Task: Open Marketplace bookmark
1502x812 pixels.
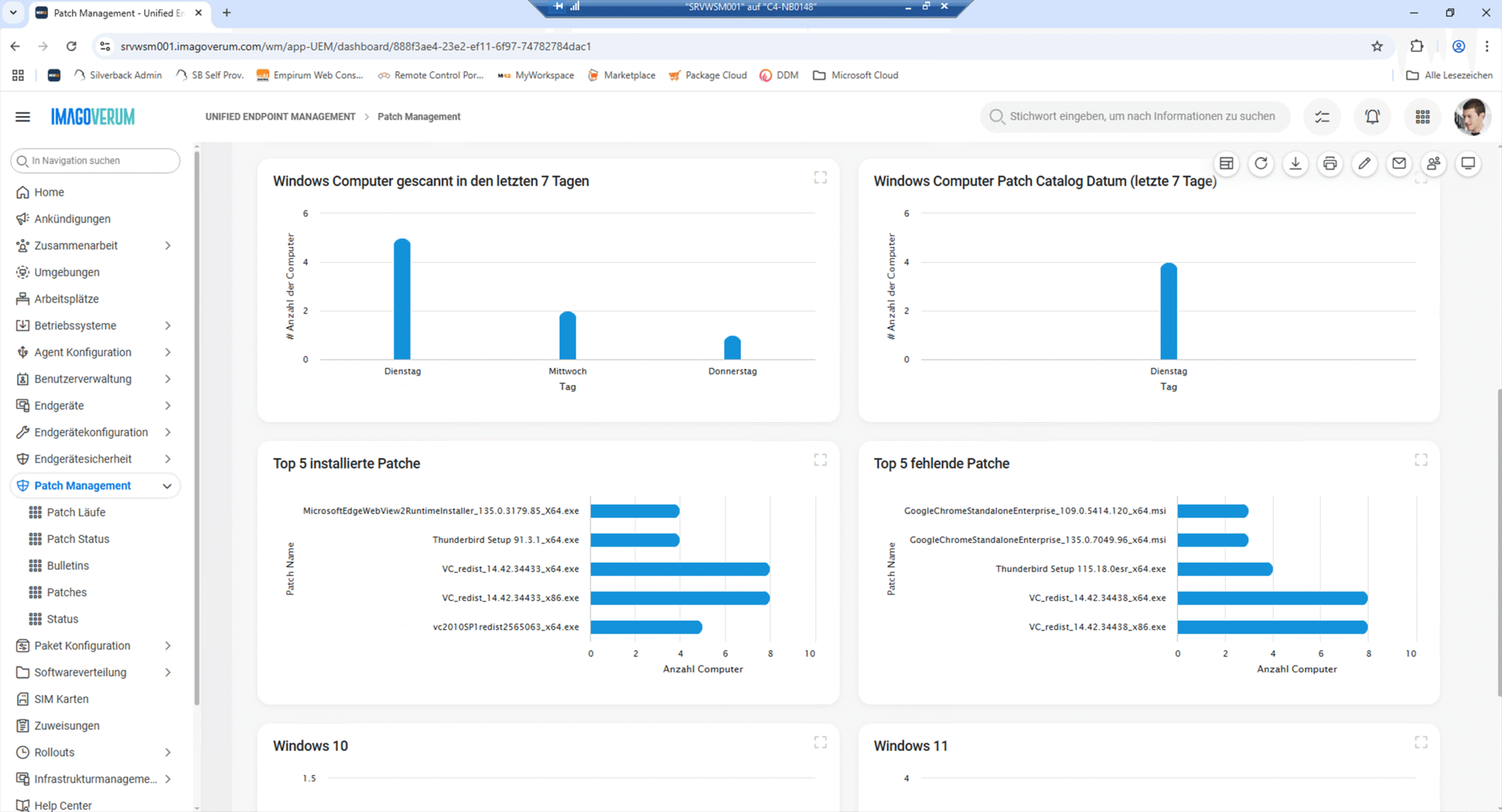Action: coord(621,75)
